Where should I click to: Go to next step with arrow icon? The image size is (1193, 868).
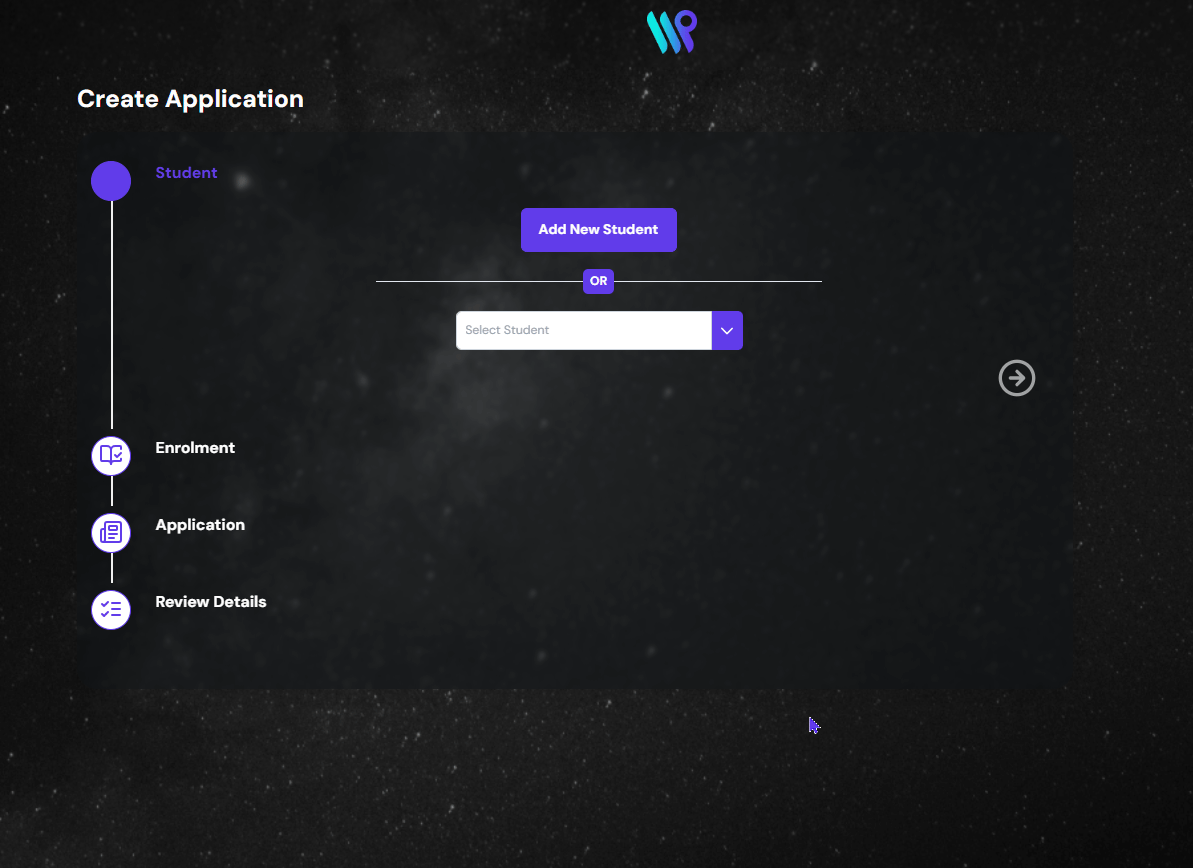[x=1016, y=378]
